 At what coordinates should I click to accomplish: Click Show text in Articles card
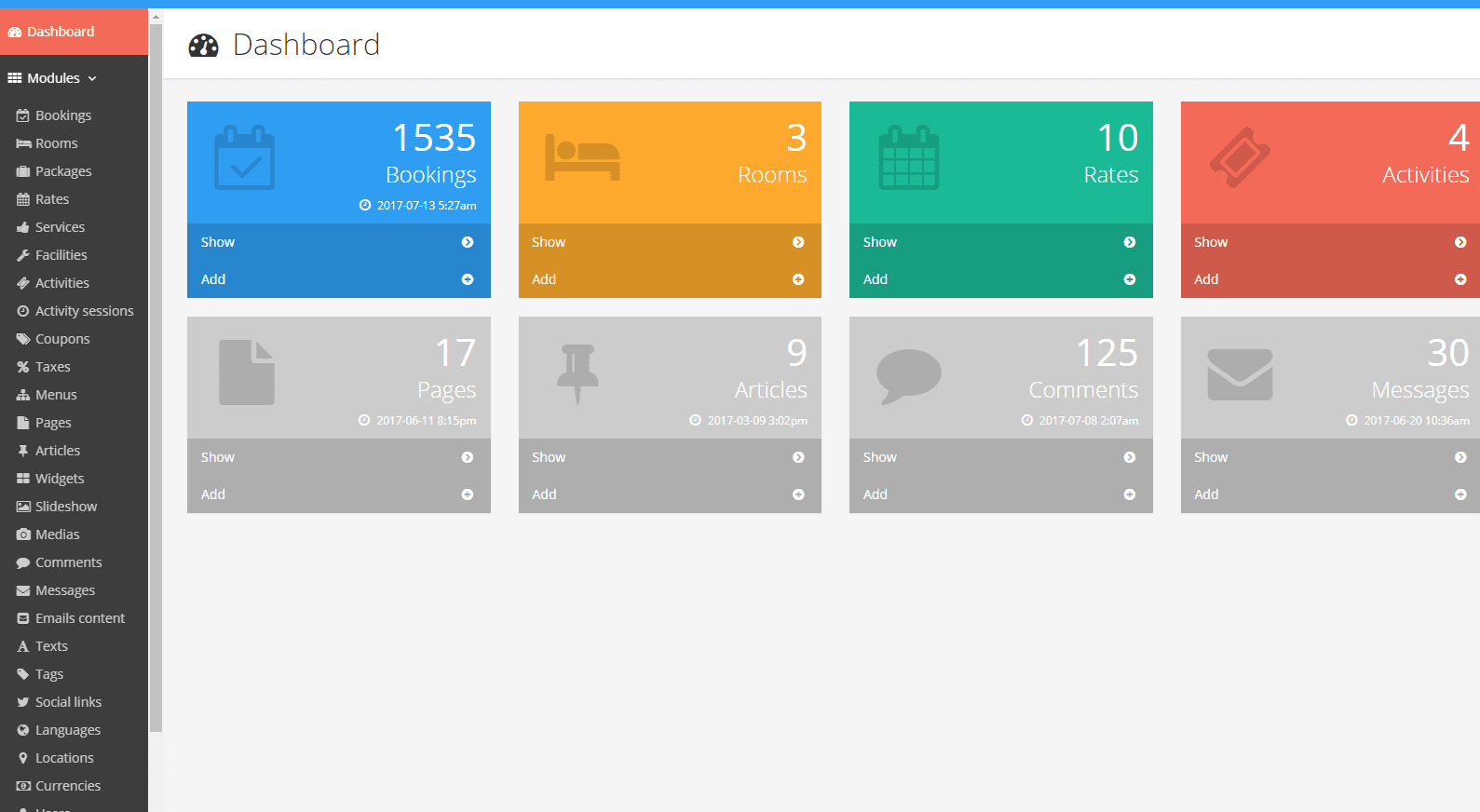pos(549,457)
